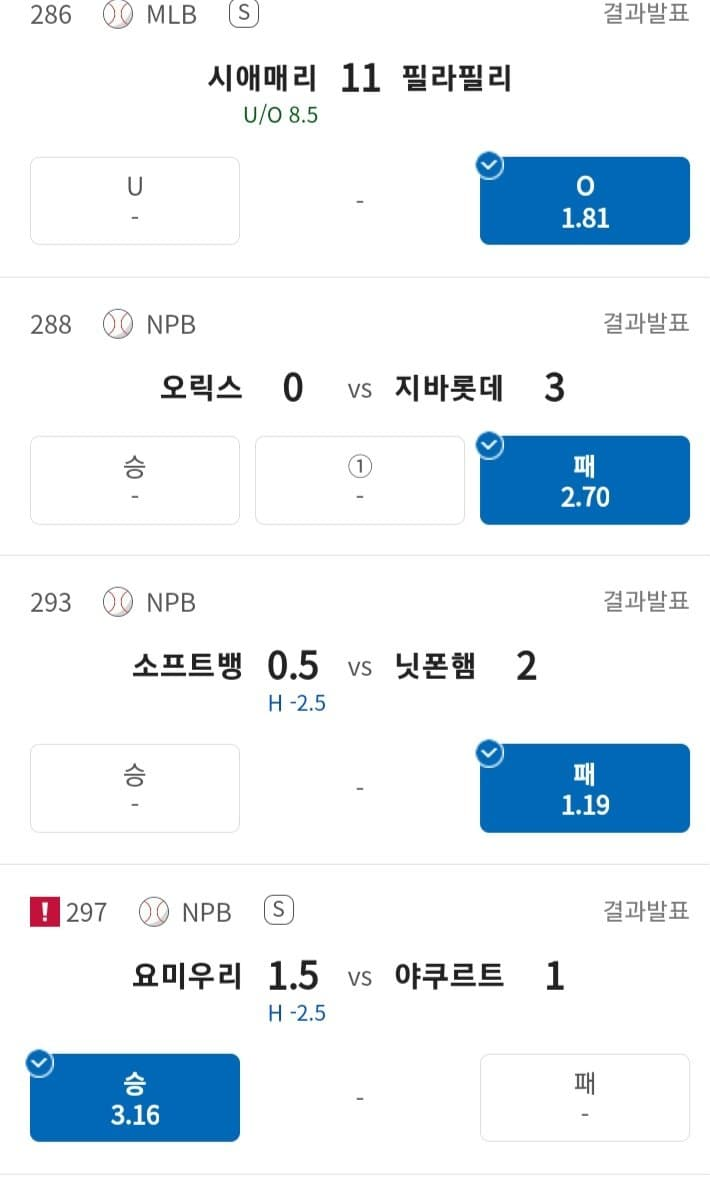Select the 승 option for 소프트뱅 match

[x=135, y=788]
